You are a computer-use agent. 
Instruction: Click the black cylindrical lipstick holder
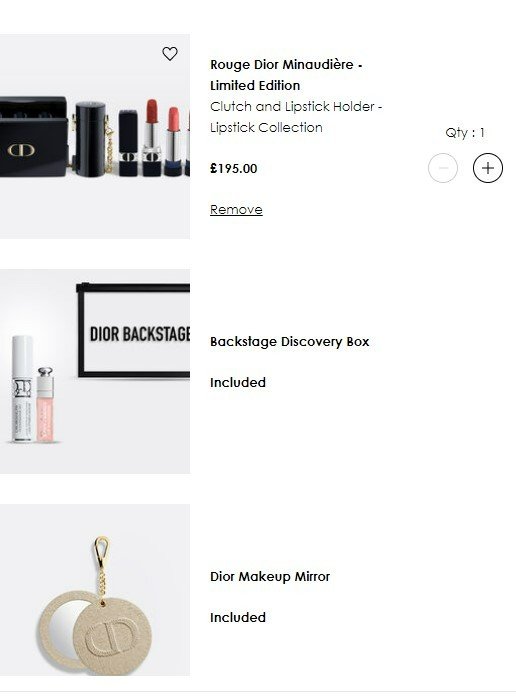90,138
